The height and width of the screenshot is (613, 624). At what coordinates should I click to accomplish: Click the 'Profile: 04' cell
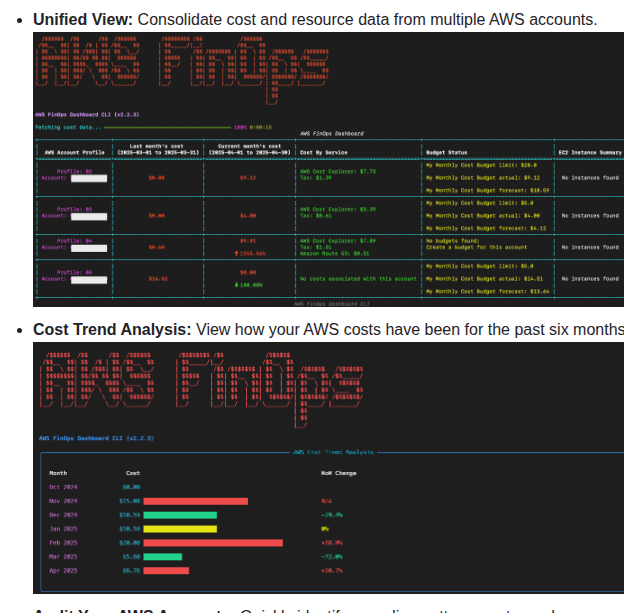click(x=74, y=241)
